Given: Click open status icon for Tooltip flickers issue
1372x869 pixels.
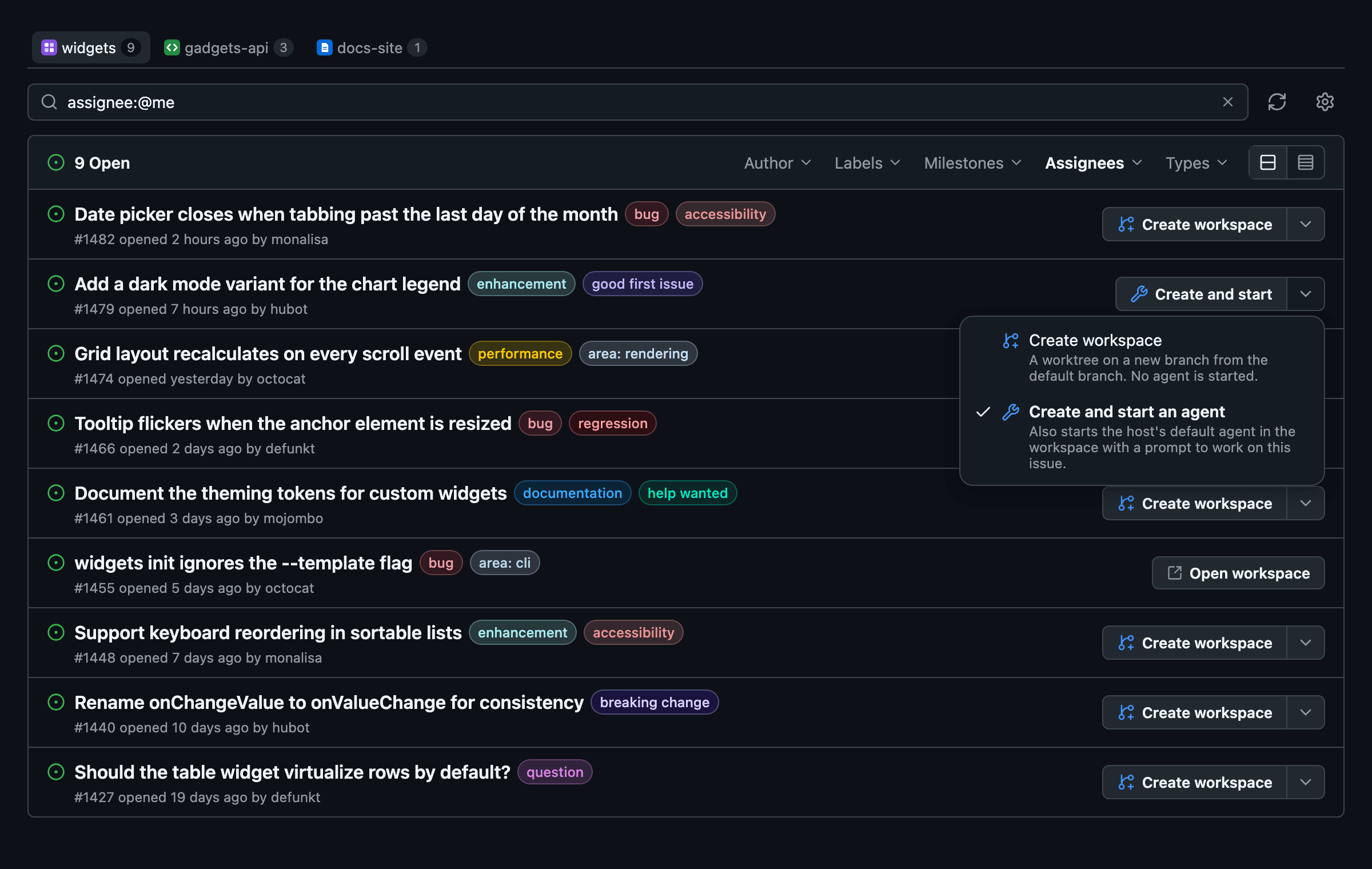Looking at the screenshot, I should pyautogui.click(x=56, y=424).
